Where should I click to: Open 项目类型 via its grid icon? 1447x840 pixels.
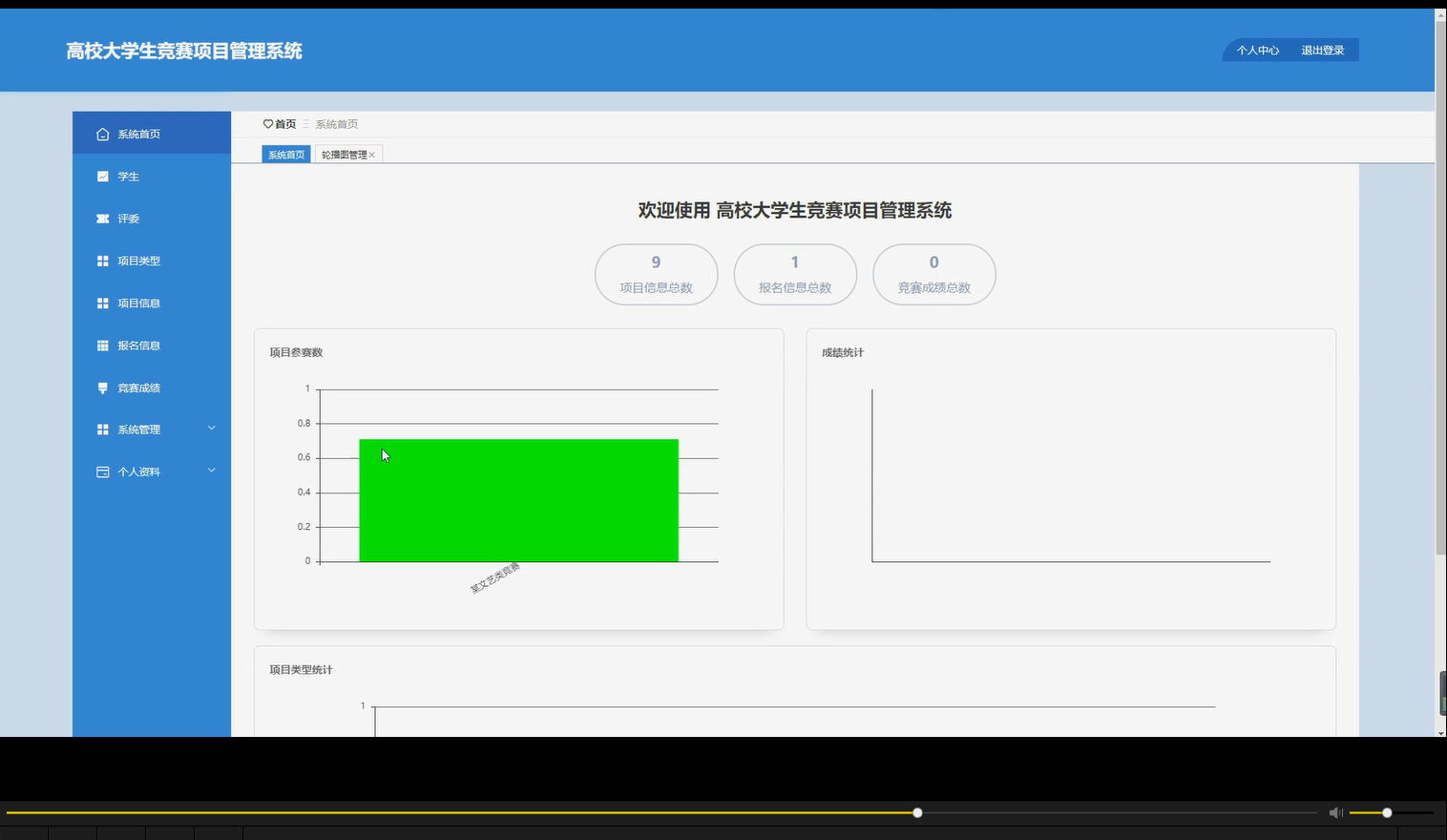pos(102,260)
